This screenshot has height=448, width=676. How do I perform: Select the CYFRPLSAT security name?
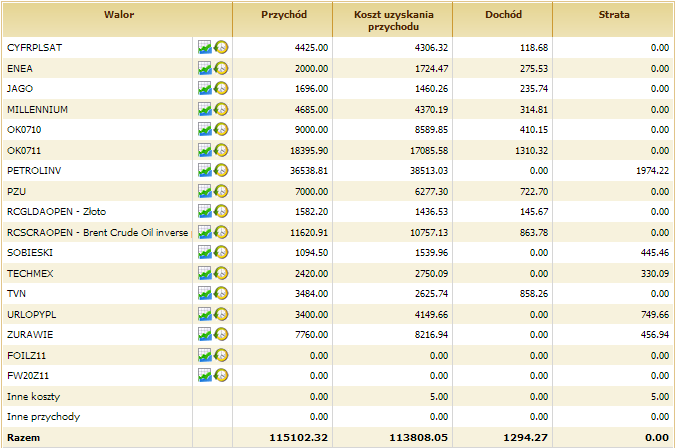34,47
